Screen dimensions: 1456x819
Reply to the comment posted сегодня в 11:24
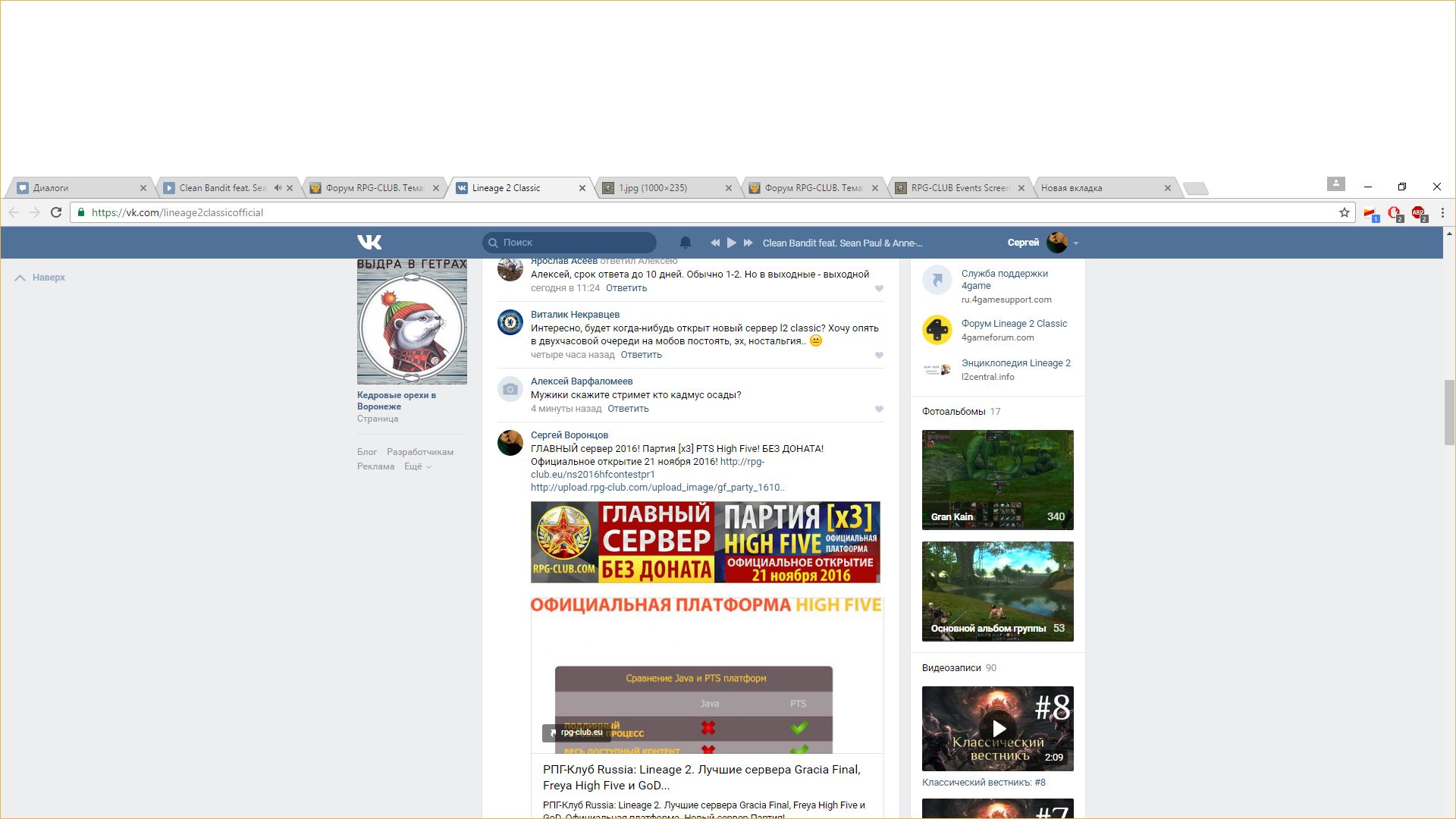[x=626, y=288]
